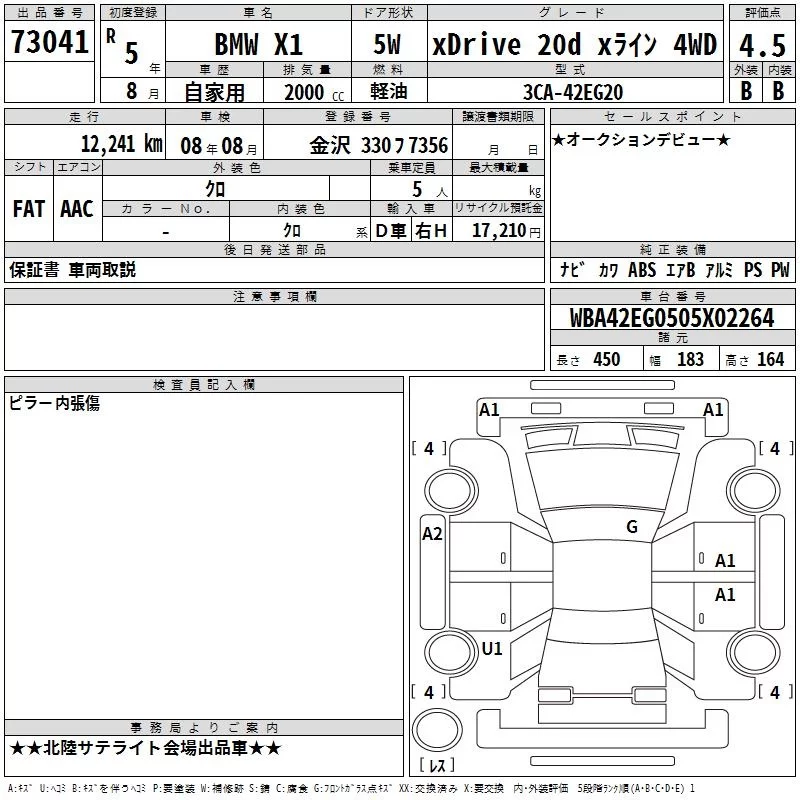The width and height of the screenshot is (800, 800).
Task: Select the 右H steering label
Action: (431, 231)
